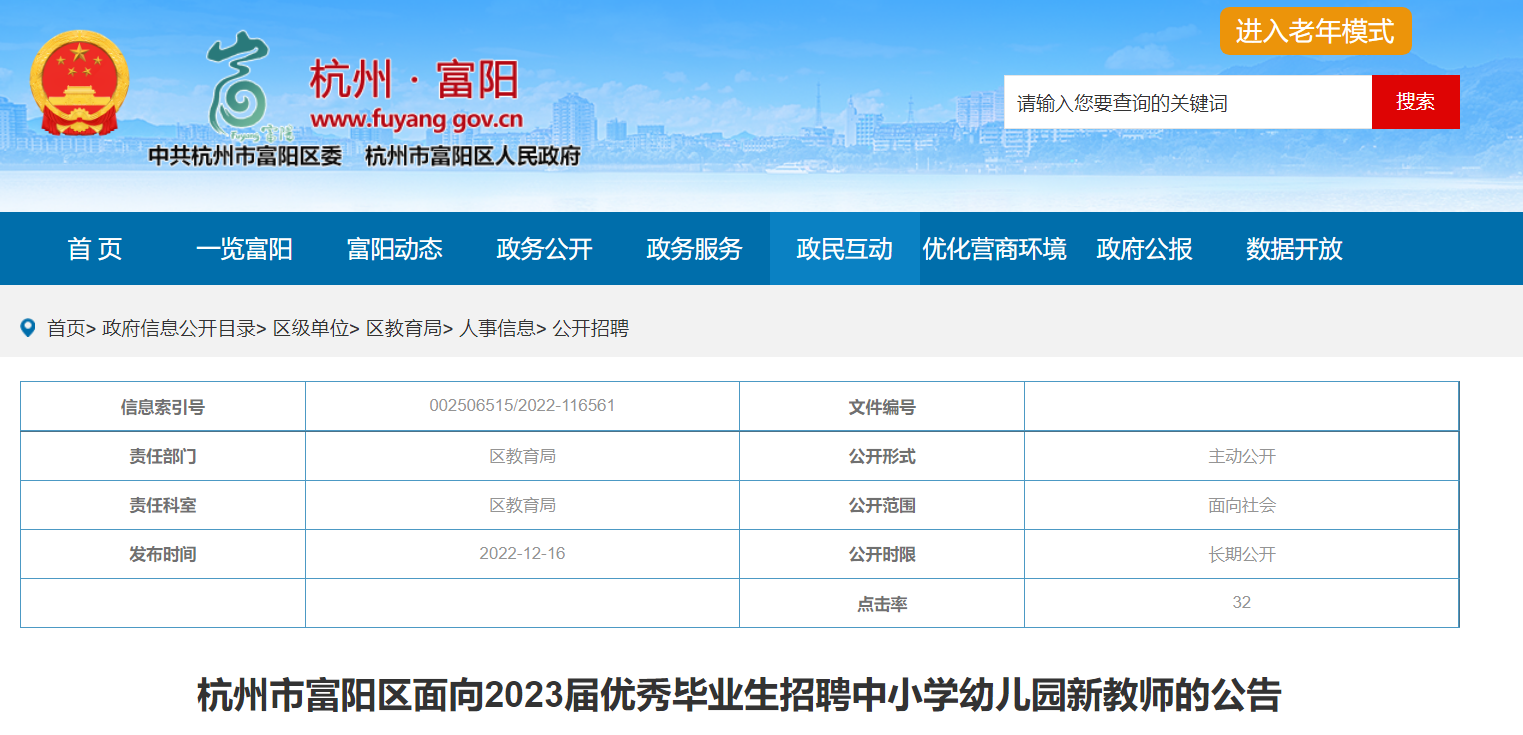Click the 长期公开 time limit value
This screenshot has height=735, width=1523.
(x=1242, y=554)
